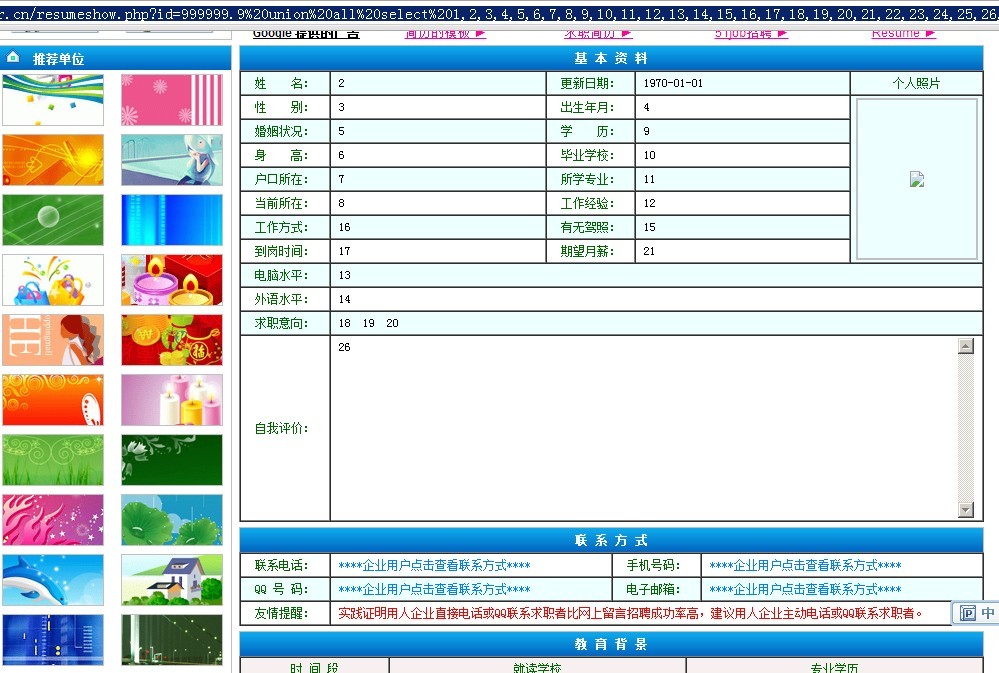This screenshot has width=999, height=673.
Task: Open the dark blue digital city thumbnail
Action: click(53, 640)
